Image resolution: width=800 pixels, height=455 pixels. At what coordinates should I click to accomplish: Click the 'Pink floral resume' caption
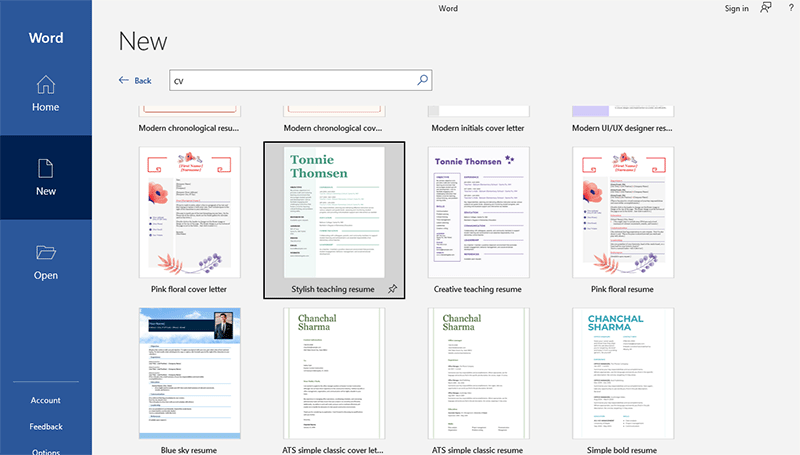622,289
